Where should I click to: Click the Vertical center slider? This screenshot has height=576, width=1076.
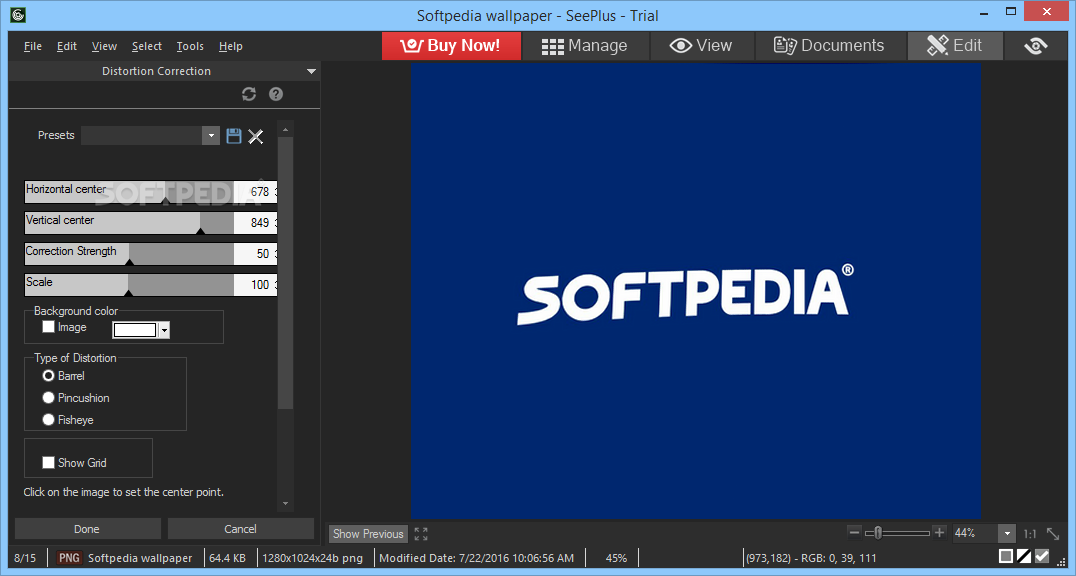(129, 223)
